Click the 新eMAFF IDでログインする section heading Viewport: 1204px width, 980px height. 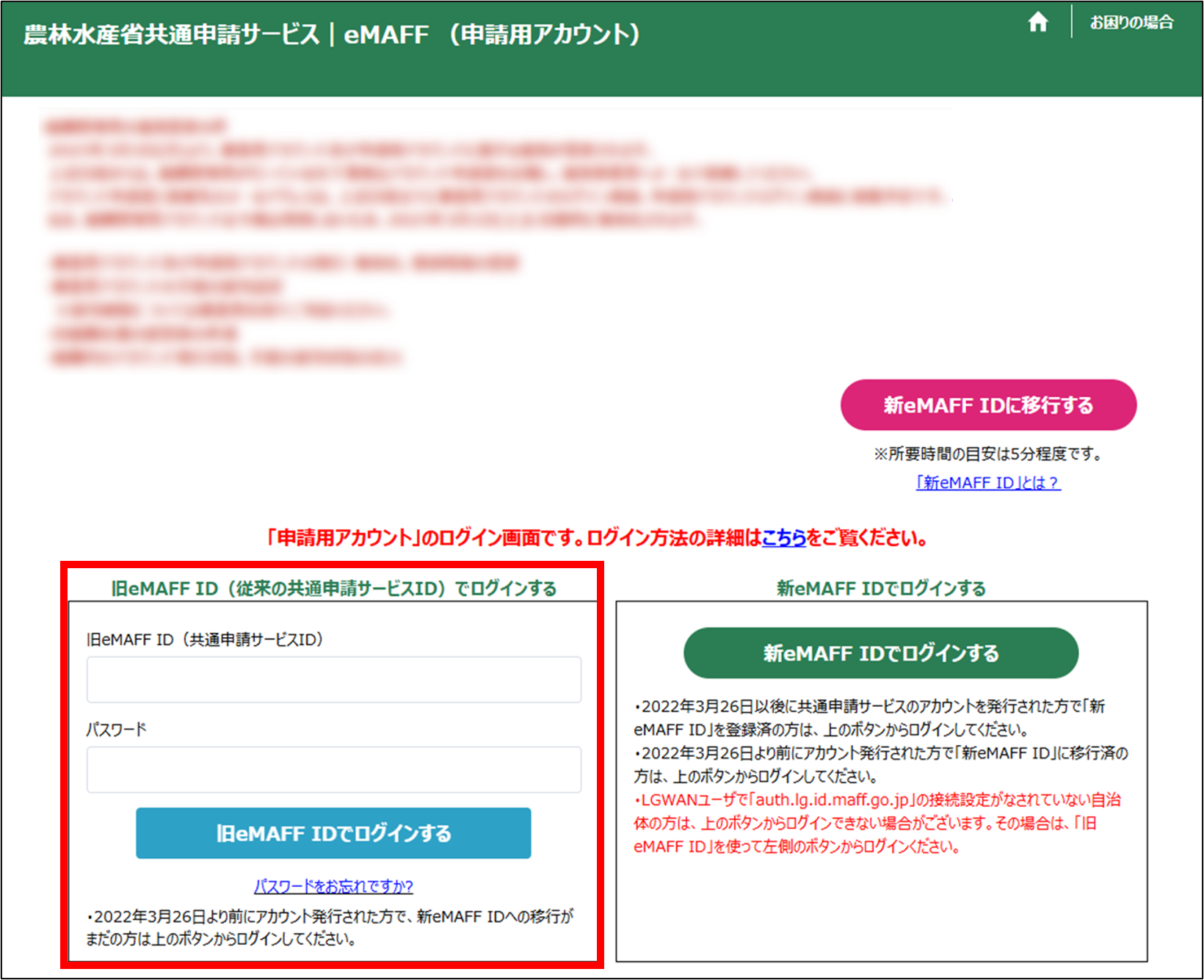[880, 588]
